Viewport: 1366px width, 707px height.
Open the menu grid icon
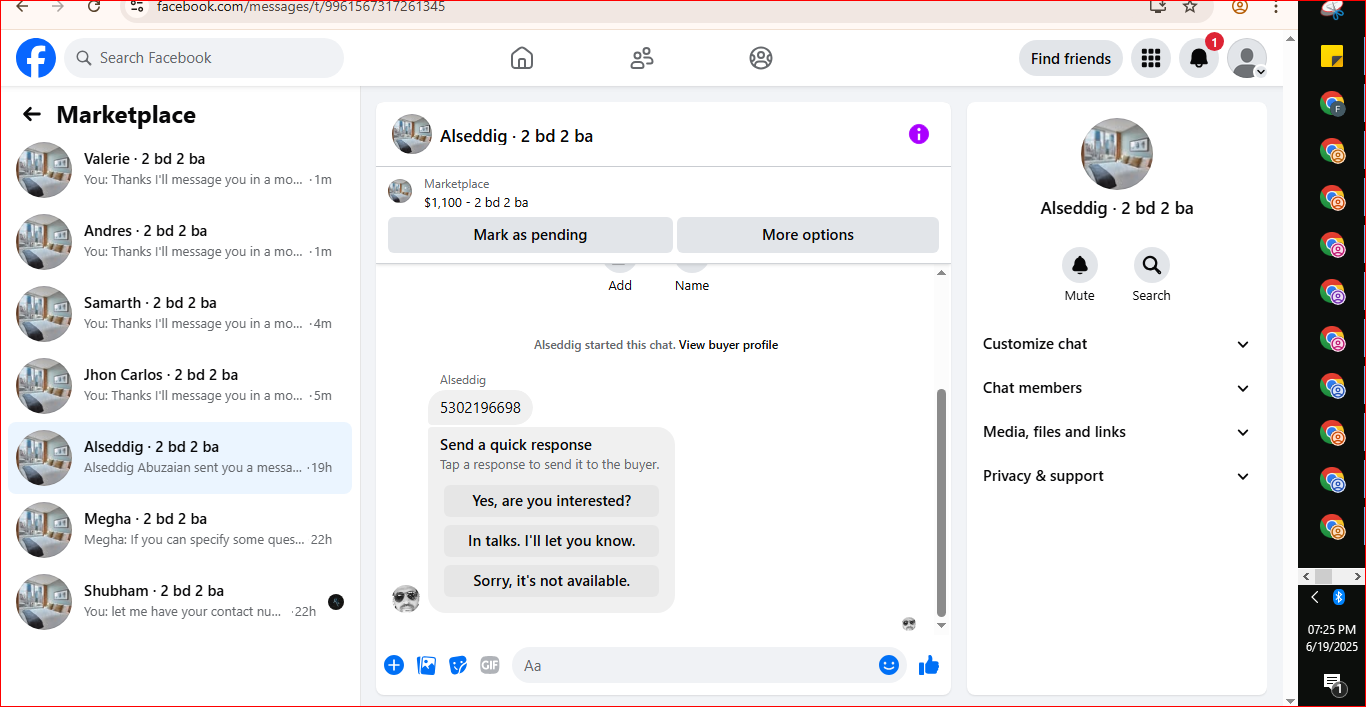click(1151, 58)
